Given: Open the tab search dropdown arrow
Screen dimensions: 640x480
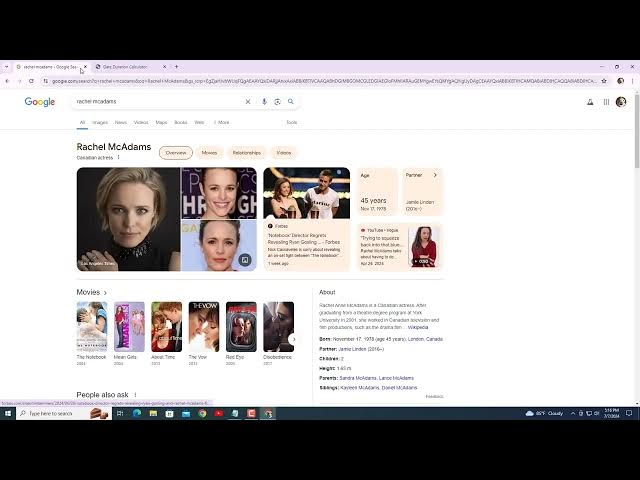Looking at the screenshot, I should 6,67.
